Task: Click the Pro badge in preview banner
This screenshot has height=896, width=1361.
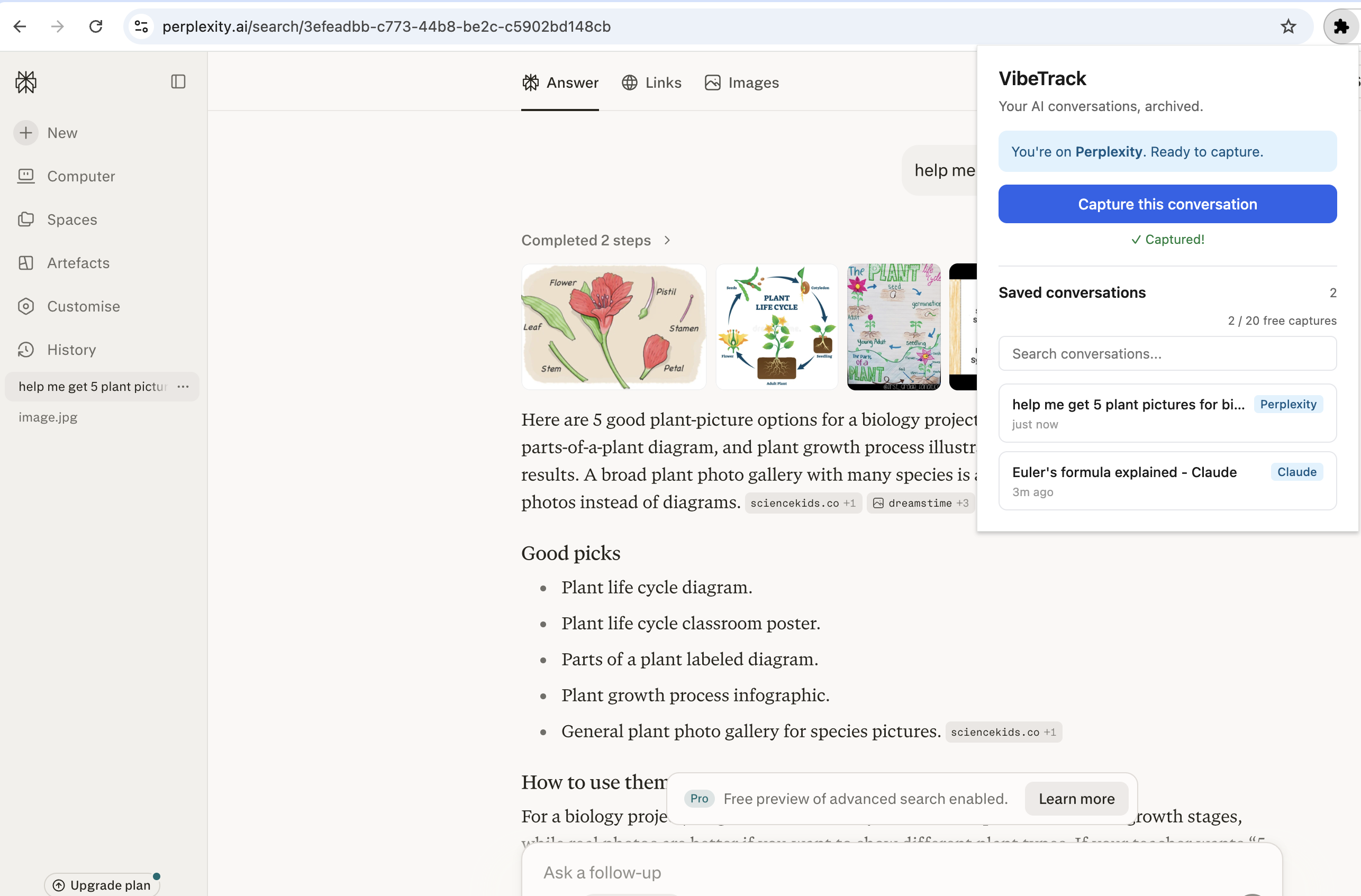Action: point(699,798)
